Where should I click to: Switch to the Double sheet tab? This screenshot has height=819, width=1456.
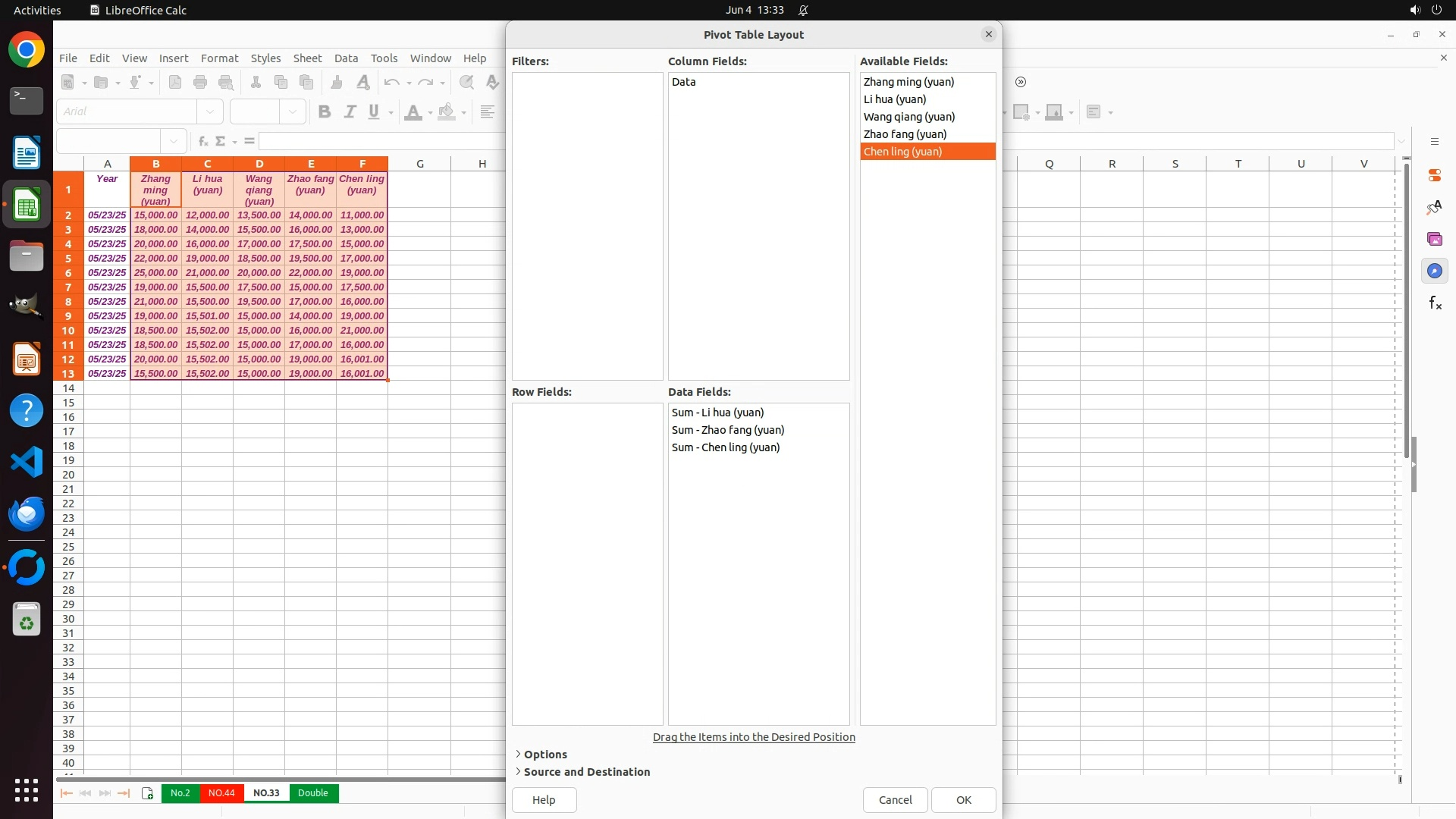point(312,793)
